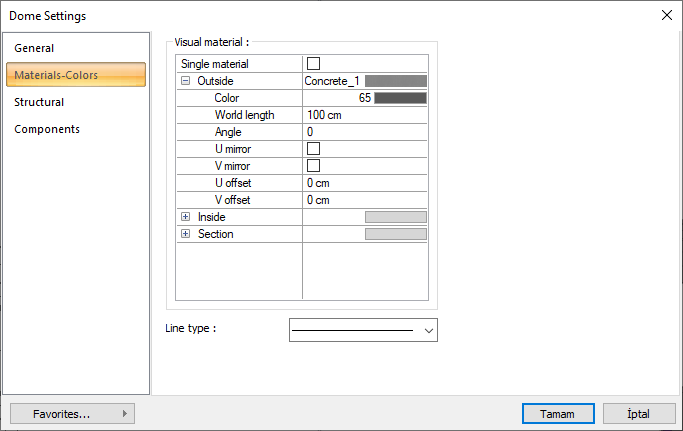Pick the Outside color 65 swatch

click(400, 98)
